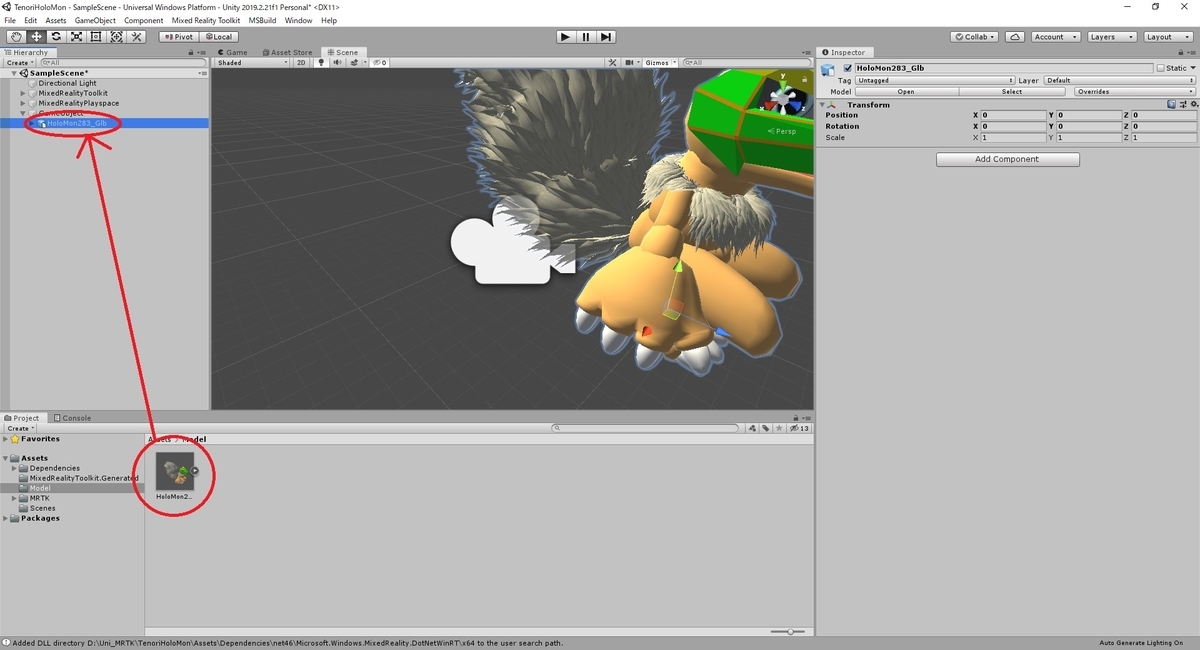Image resolution: width=1200 pixels, height=650 pixels.
Task: Expand the MixedRealityToolkit object
Action: click(x=23, y=93)
